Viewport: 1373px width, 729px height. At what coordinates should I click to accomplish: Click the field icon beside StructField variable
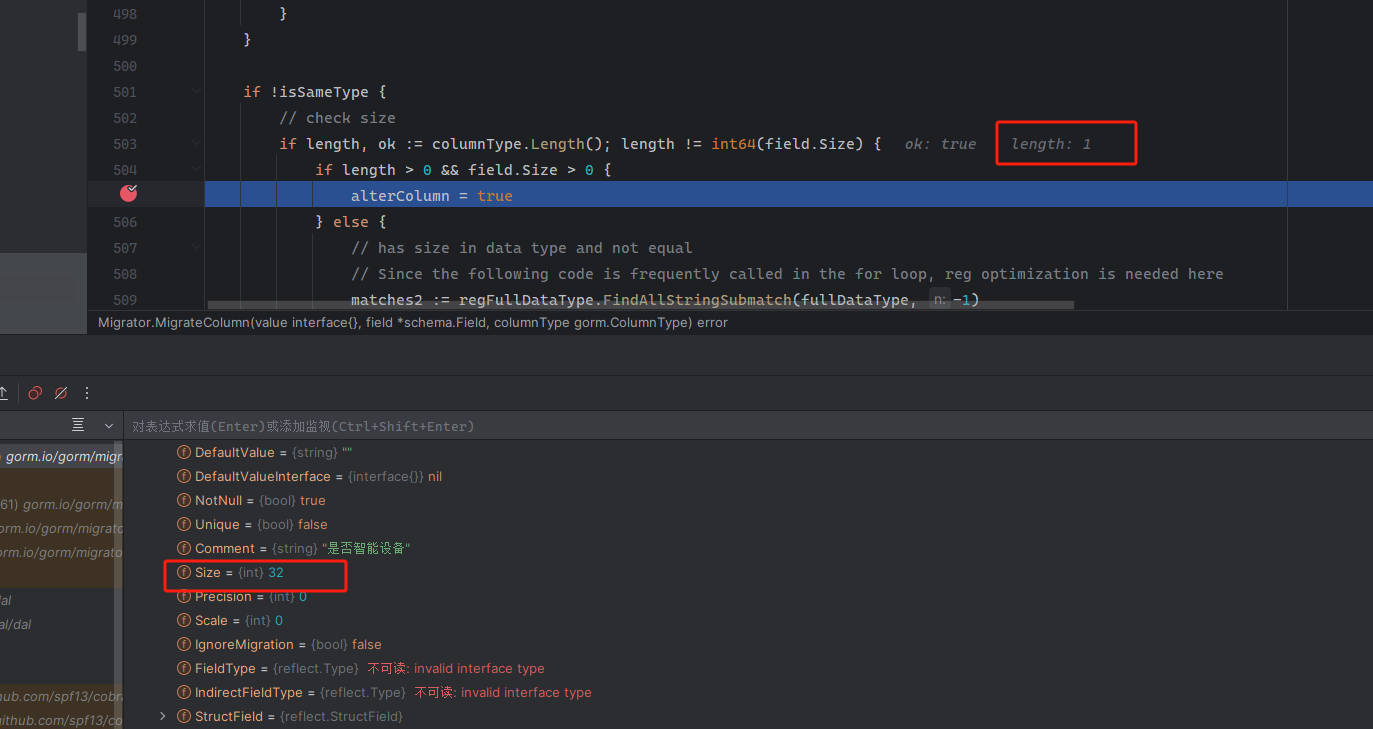[x=183, y=716]
